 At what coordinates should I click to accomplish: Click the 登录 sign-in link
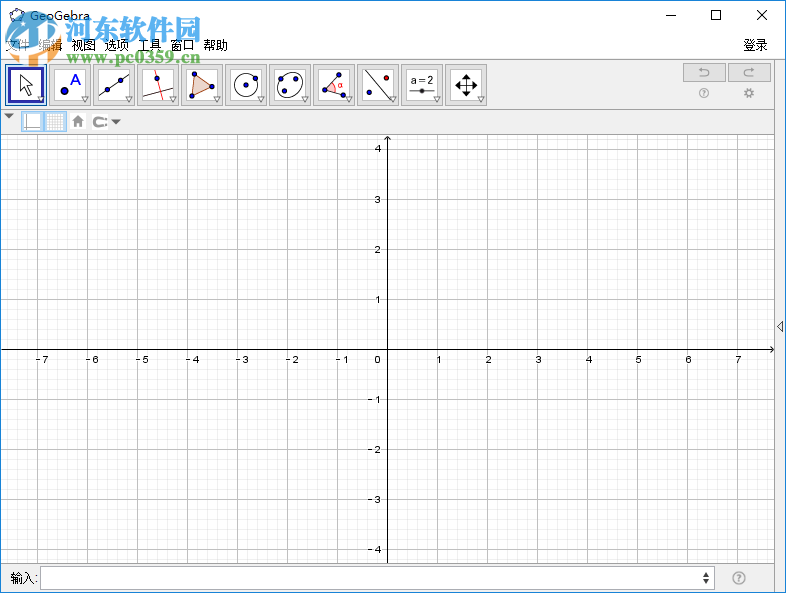pyautogui.click(x=755, y=45)
